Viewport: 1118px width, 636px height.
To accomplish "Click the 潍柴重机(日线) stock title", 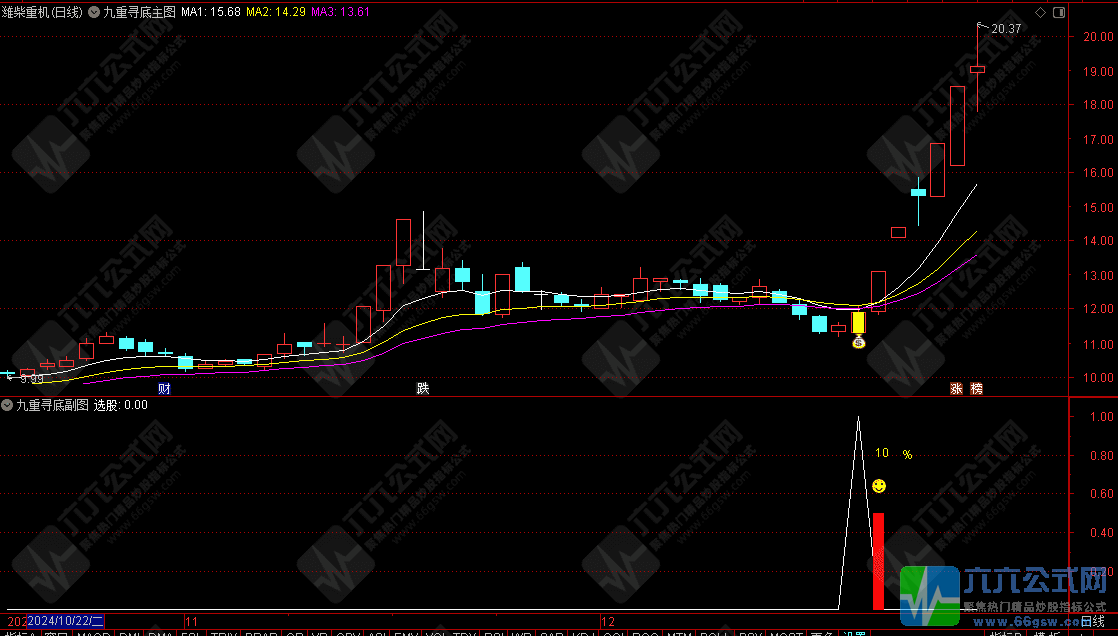I will coord(46,13).
